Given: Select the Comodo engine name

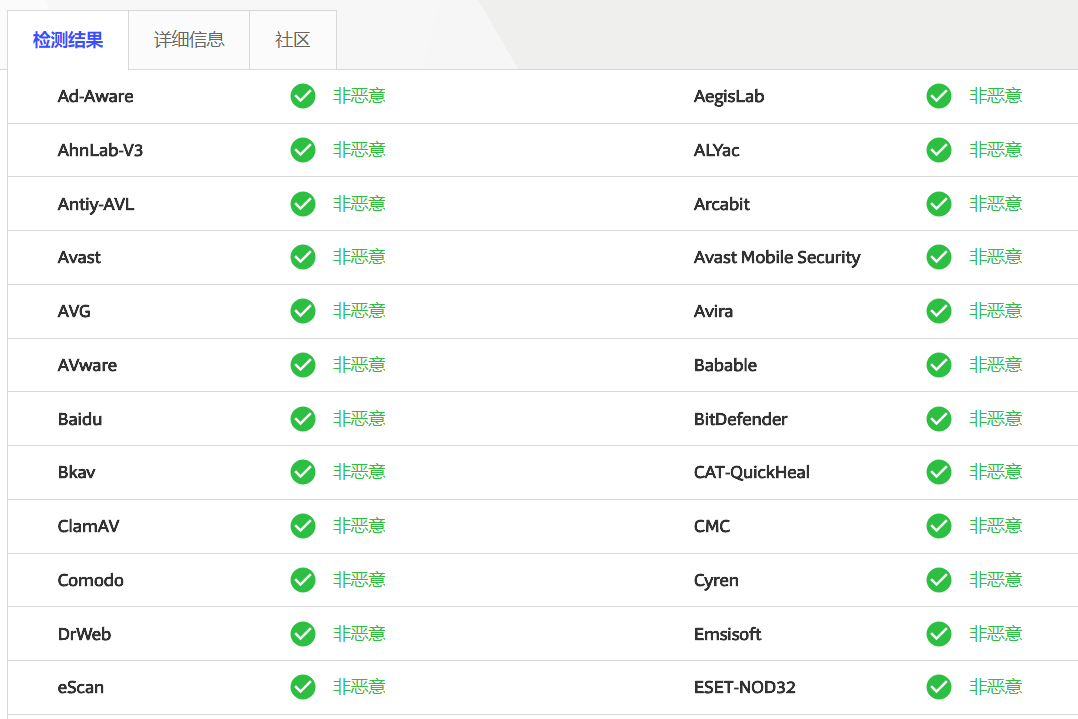Looking at the screenshot, I should (91, 580).
